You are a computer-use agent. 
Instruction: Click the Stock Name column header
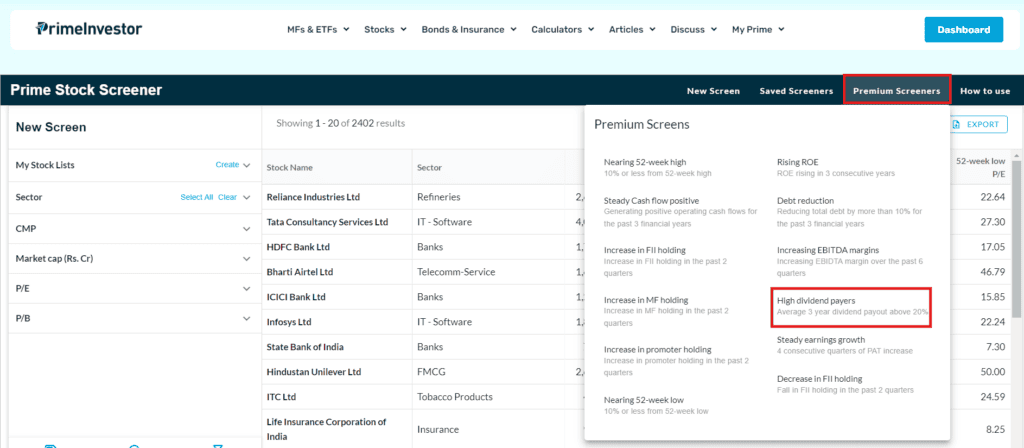point(289,168)
